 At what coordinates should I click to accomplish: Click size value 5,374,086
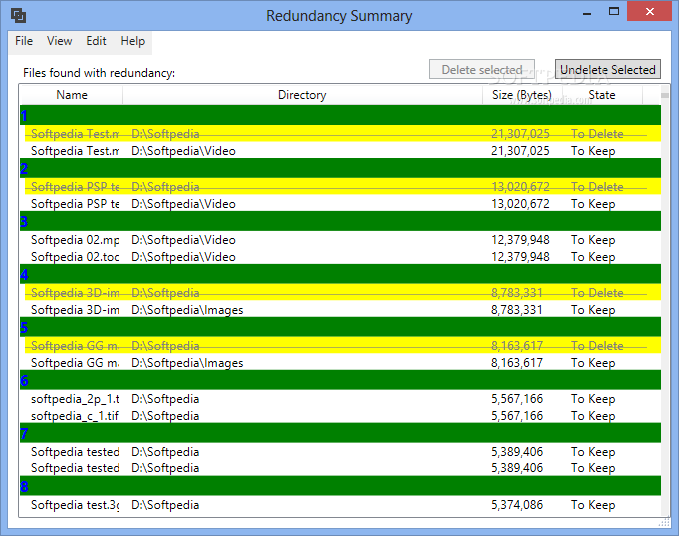pos(517,505)
